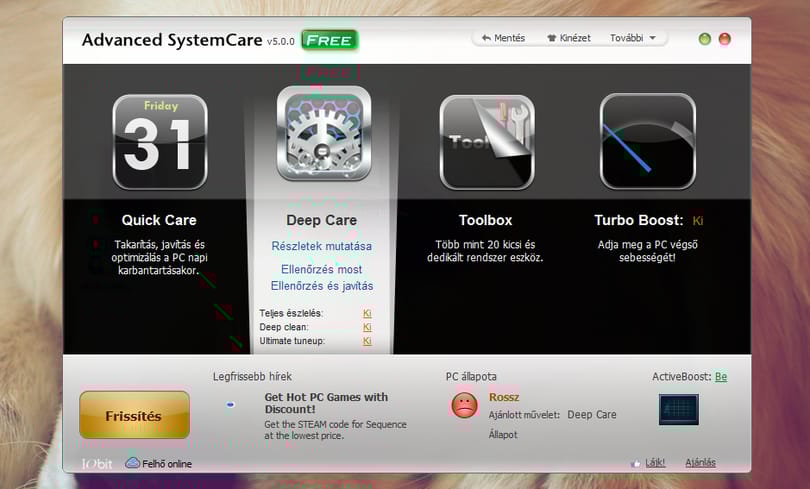Click the sad face PC status icon

point(464,405)
